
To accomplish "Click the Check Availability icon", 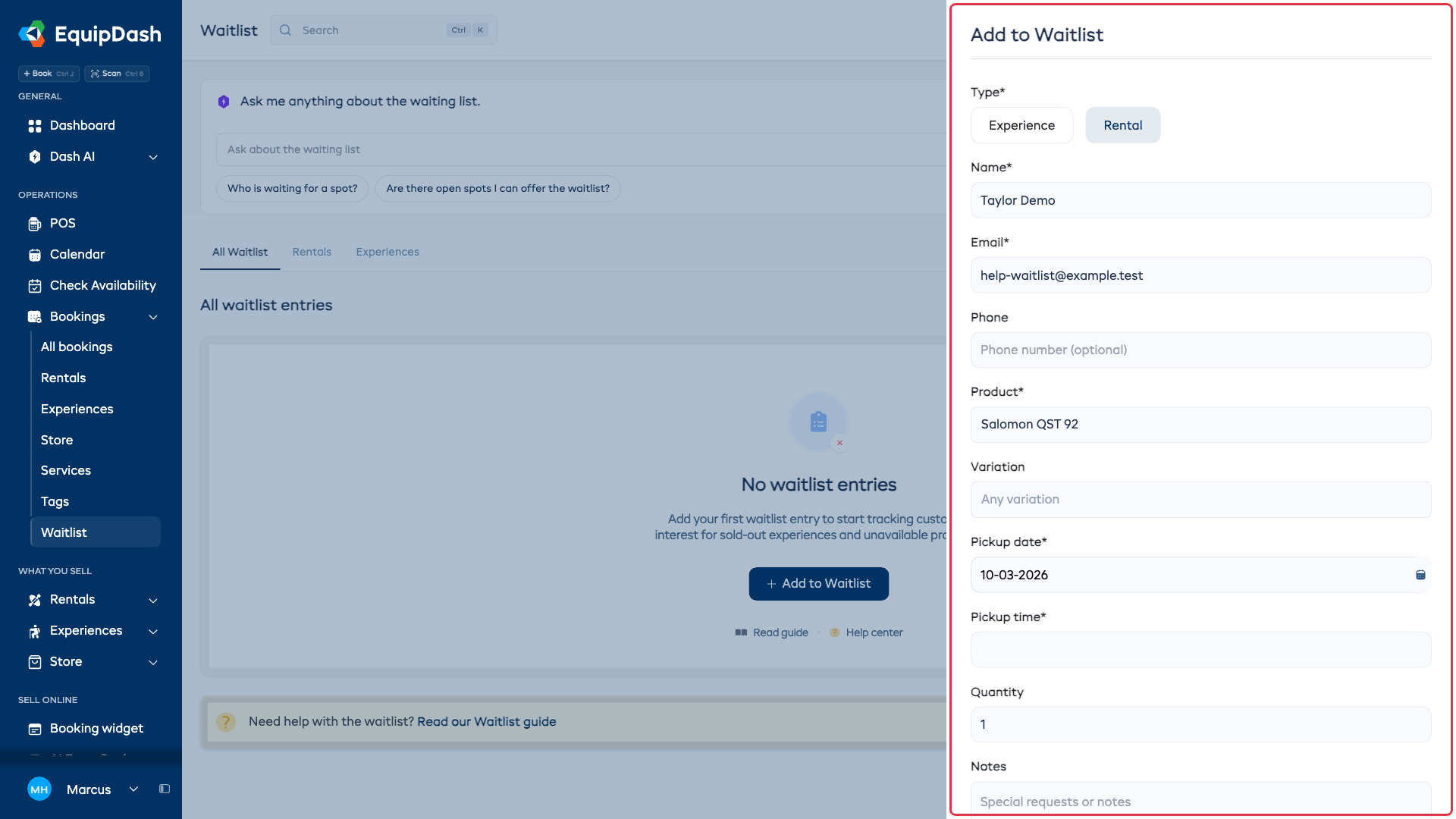I will (x=35, y=286).
